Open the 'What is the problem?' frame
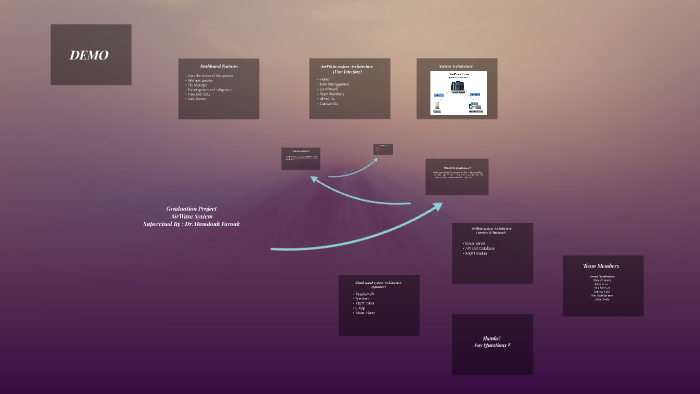This screenshot has height=394, width=700. click(x=457, y=177)
